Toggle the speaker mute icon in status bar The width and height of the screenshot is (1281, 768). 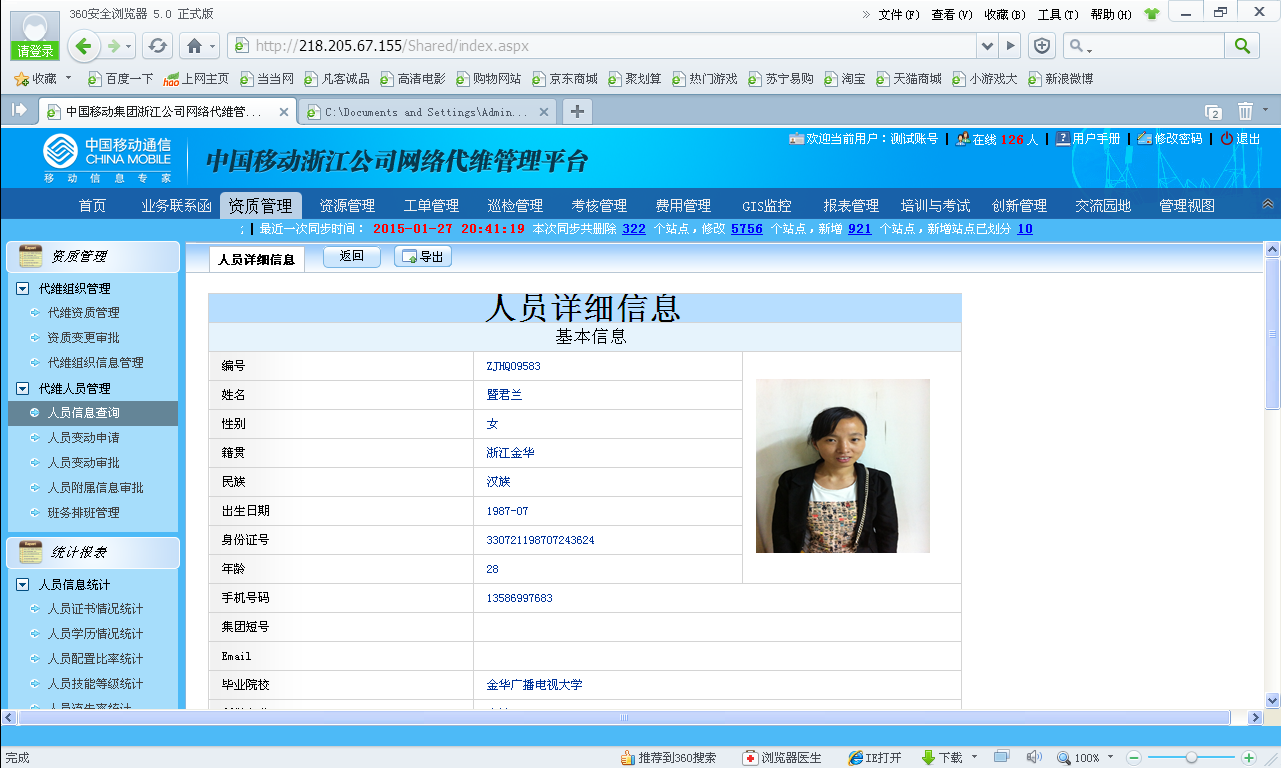(1034, 757)
